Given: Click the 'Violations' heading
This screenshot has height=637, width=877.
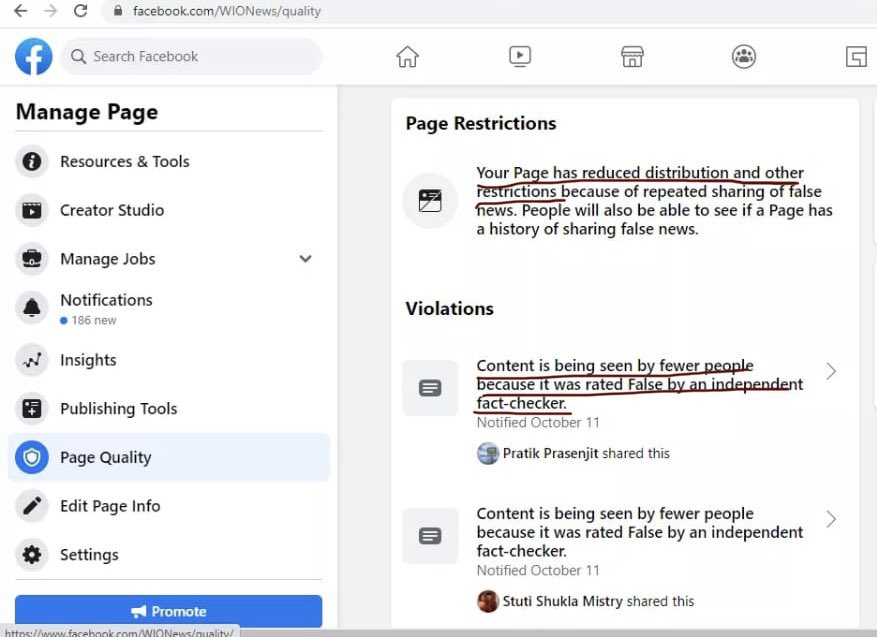Looking at the screenshot, I should pyautogui.click(x=449, y=309).
